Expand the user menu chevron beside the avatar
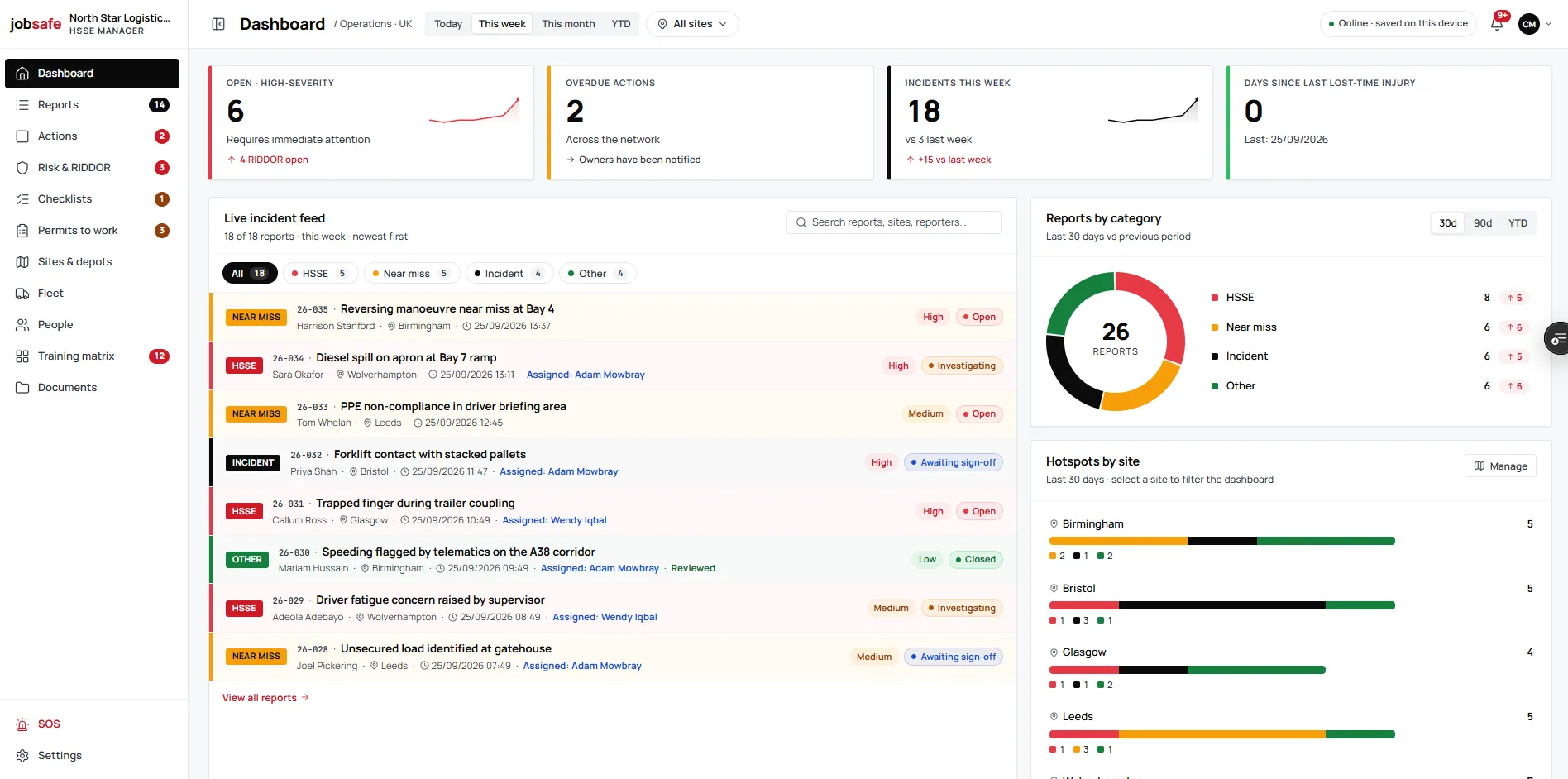Image resolution: width=1568 pixels, height=779 pixels. [x=1548, y=24]
